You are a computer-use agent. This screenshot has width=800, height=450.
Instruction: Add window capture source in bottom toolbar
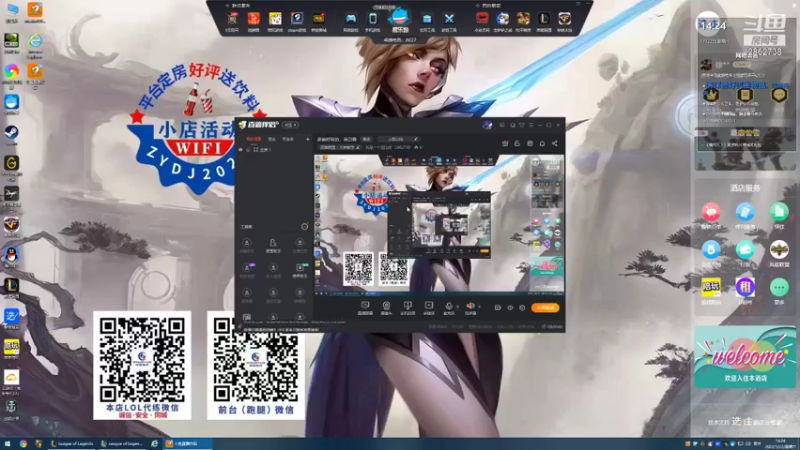(x=407, y=307)
